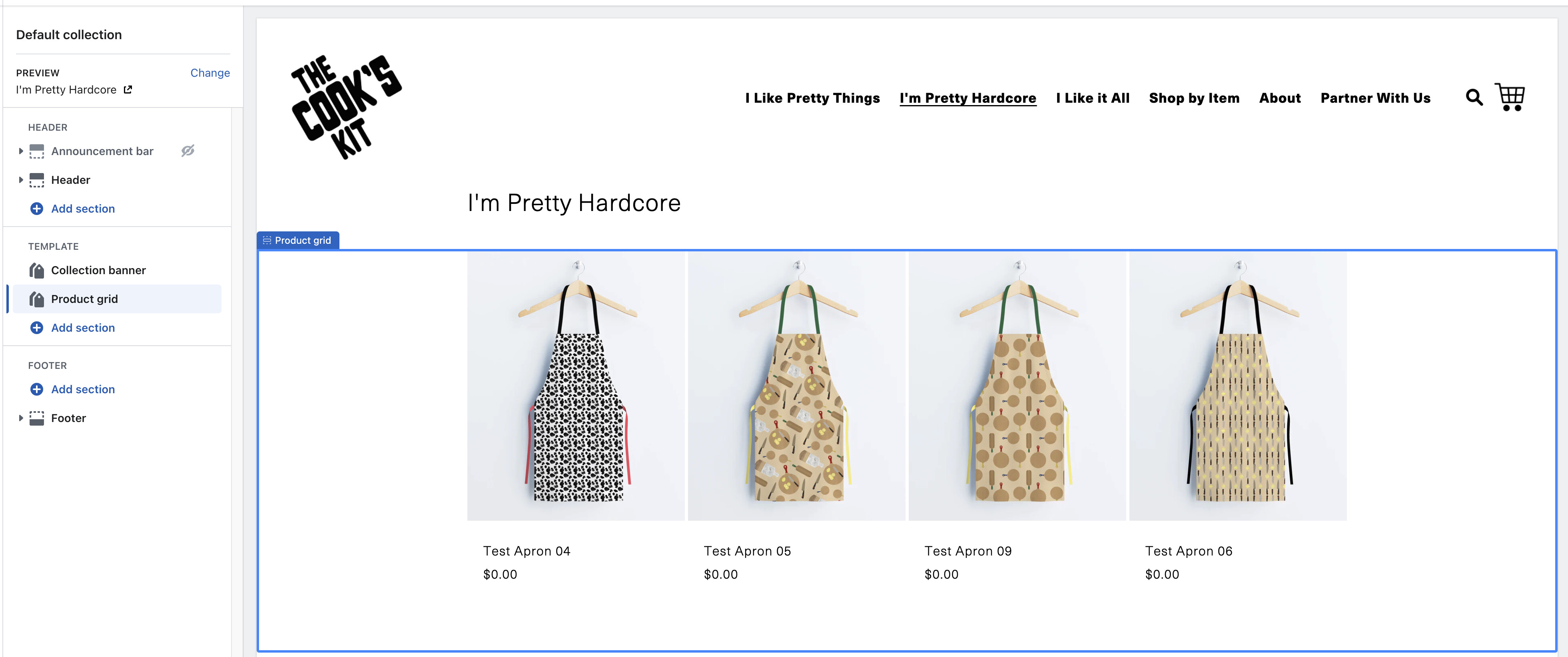1568x657 pixels.
Task: Toggle Announcement bar visibility eye
Action: pos(188,151)
